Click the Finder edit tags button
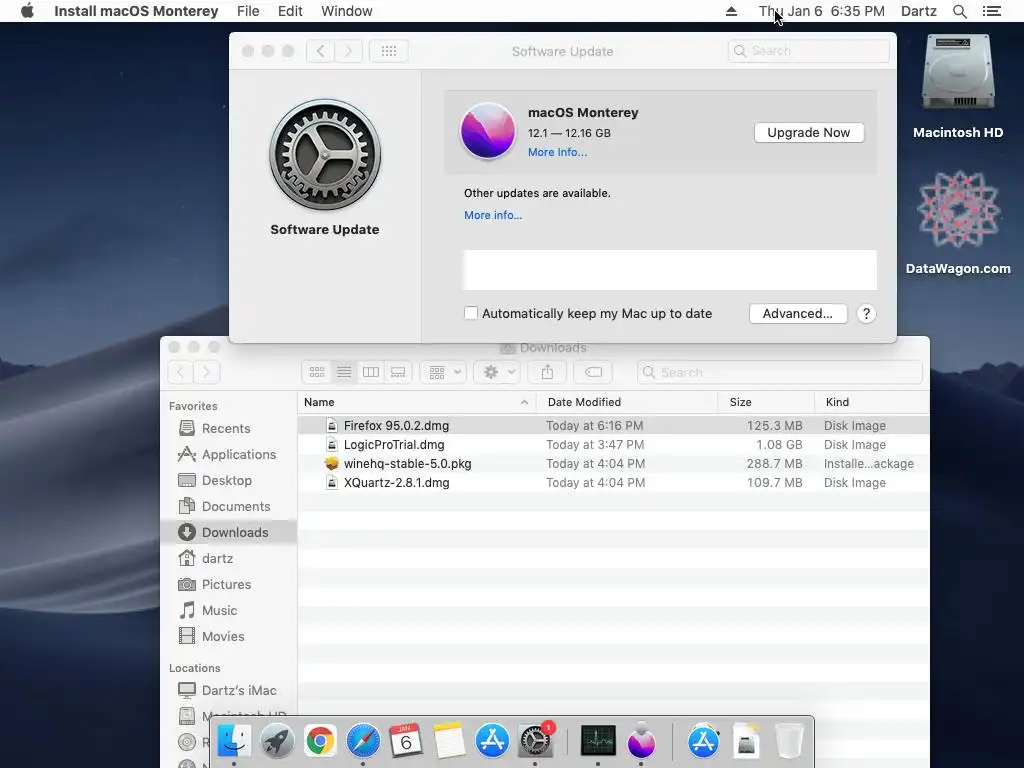 (x=593, y=372)
